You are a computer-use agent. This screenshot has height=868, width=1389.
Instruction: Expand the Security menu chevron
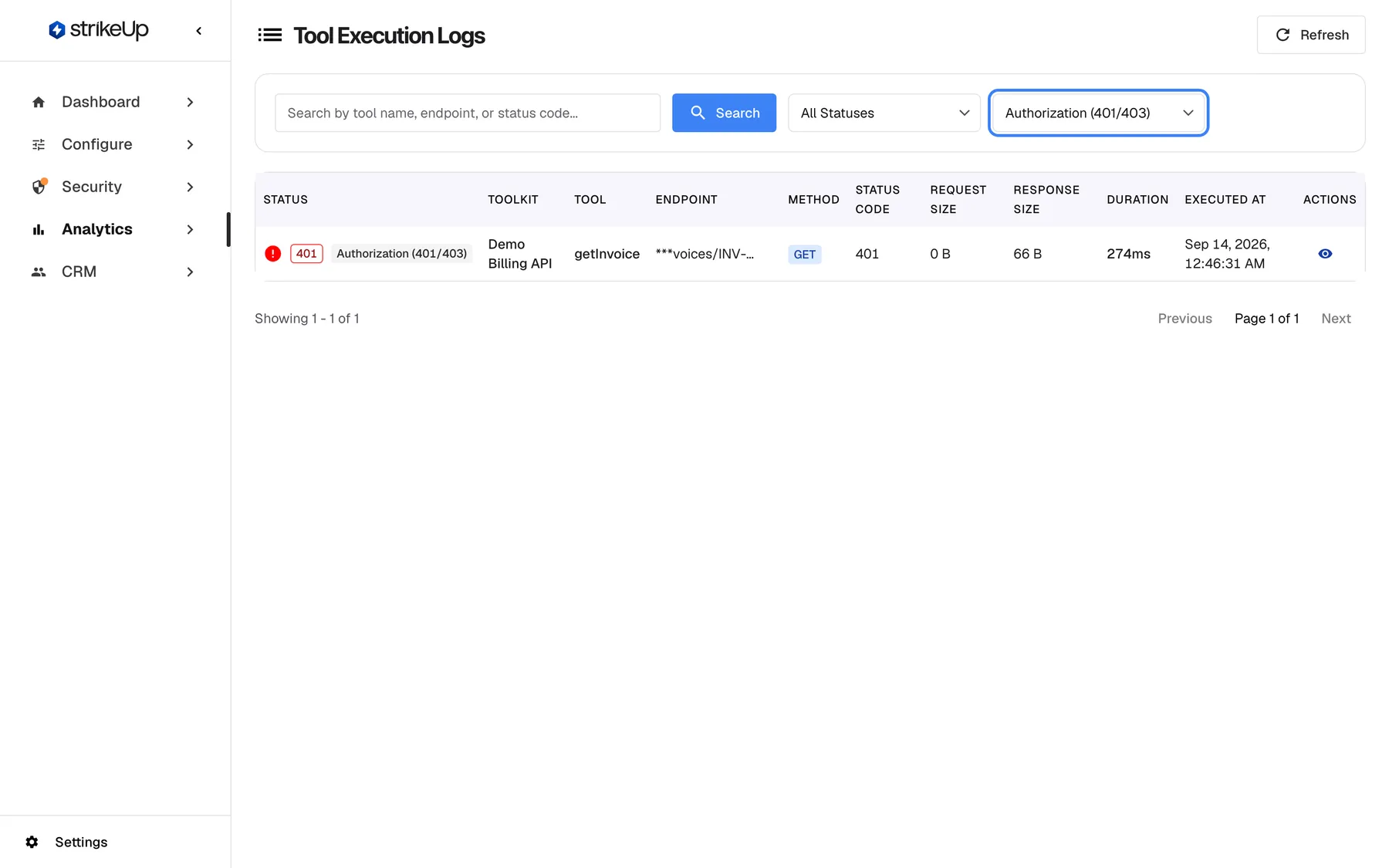point(190,187)
